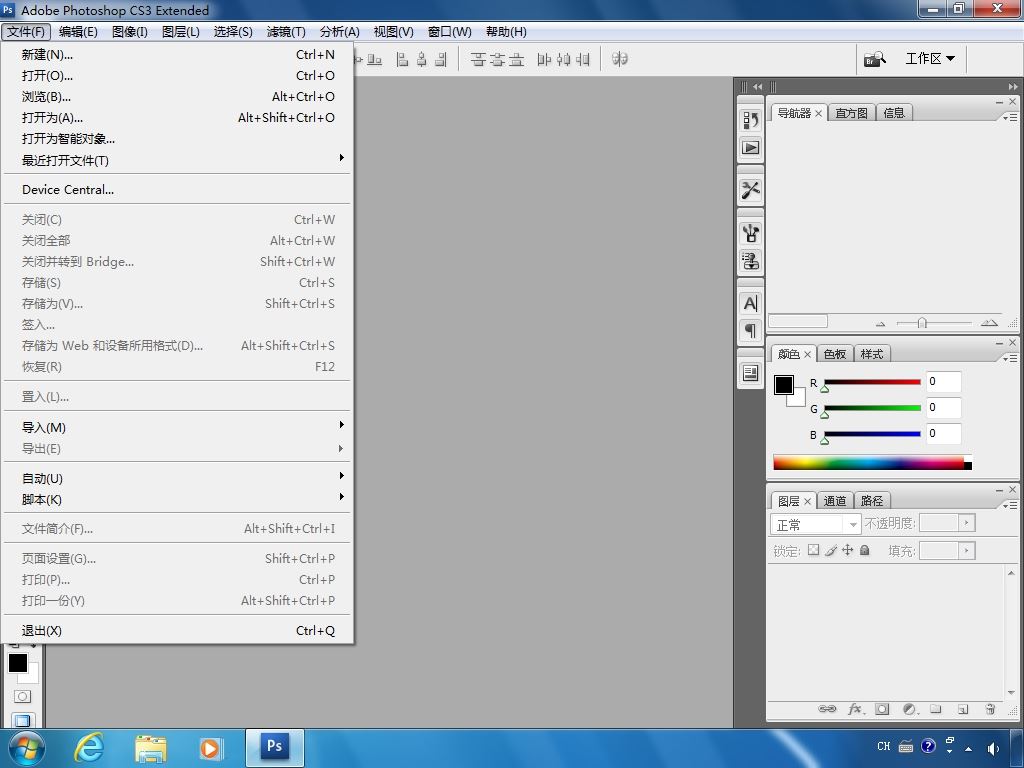Choose 打开(O)... from the file menu
Image resolution: width=1024 pixels, height=768 pixels.
point(178,75)
